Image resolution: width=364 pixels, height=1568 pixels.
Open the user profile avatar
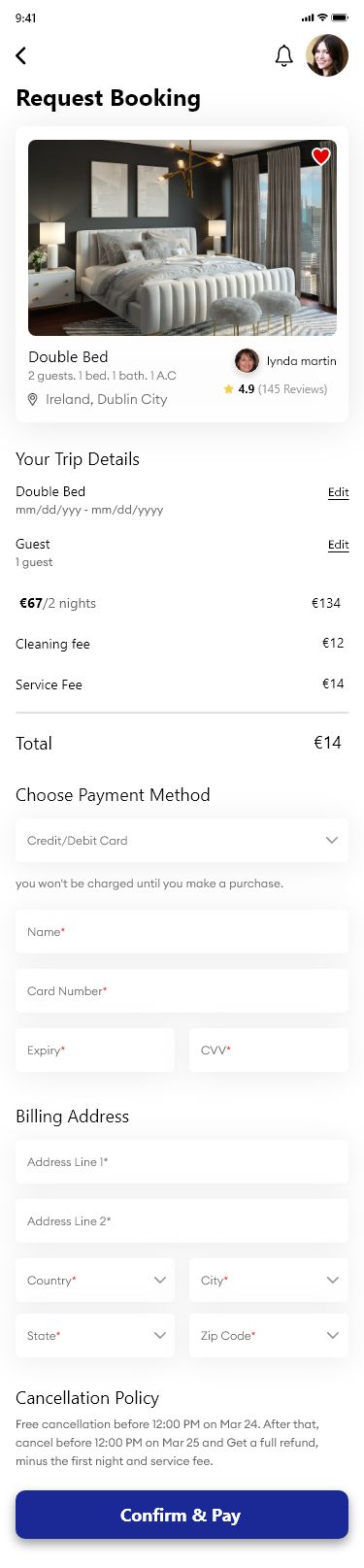[x=327, y=55]
